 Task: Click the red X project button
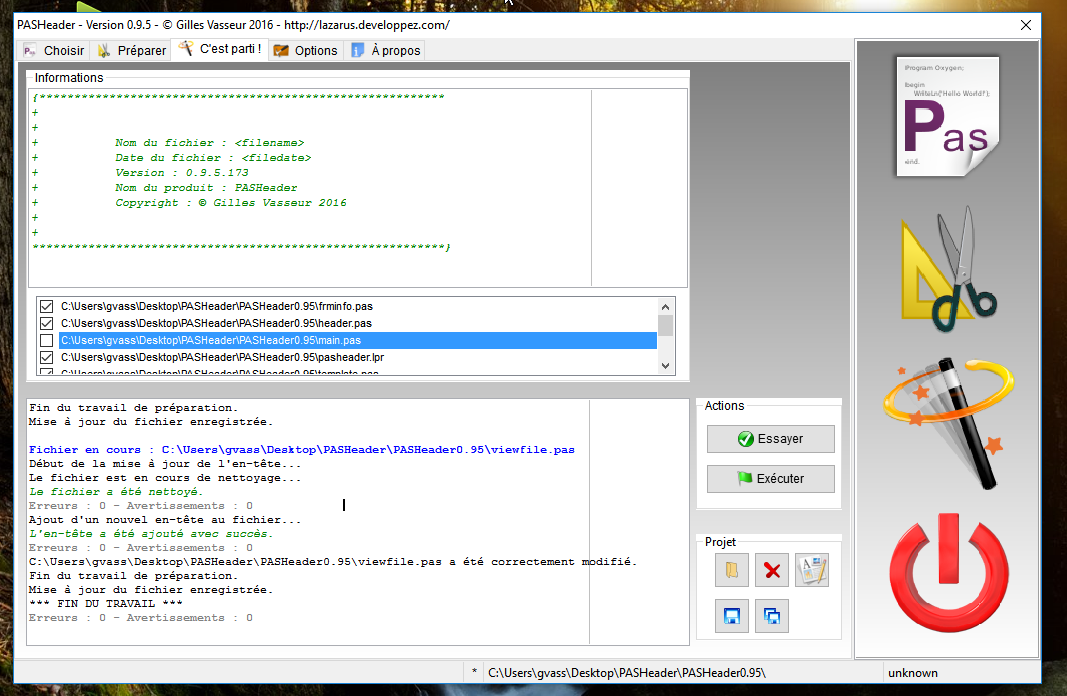coord(772,571)
